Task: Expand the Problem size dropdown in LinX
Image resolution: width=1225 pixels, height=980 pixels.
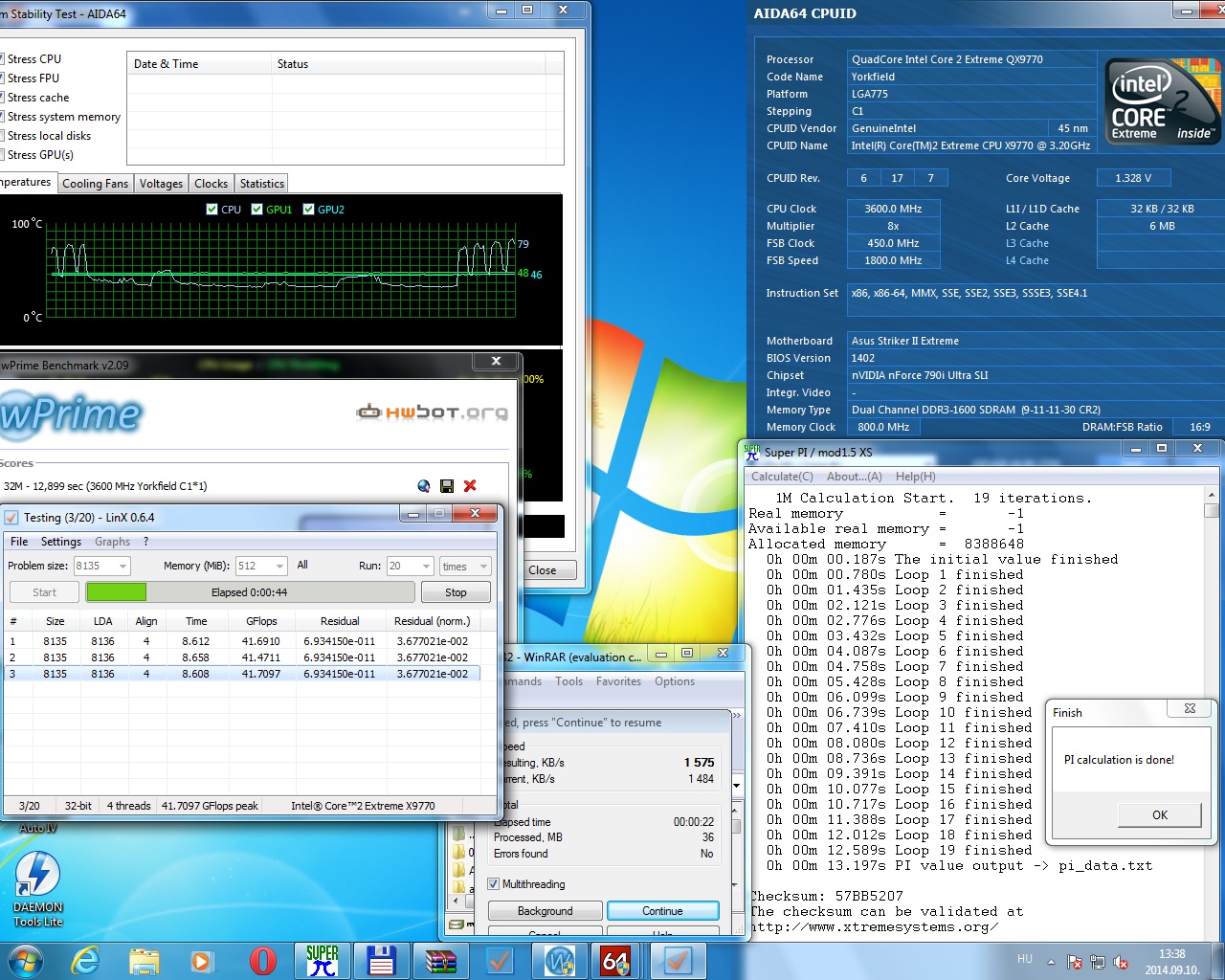Action: coord(123,567)
